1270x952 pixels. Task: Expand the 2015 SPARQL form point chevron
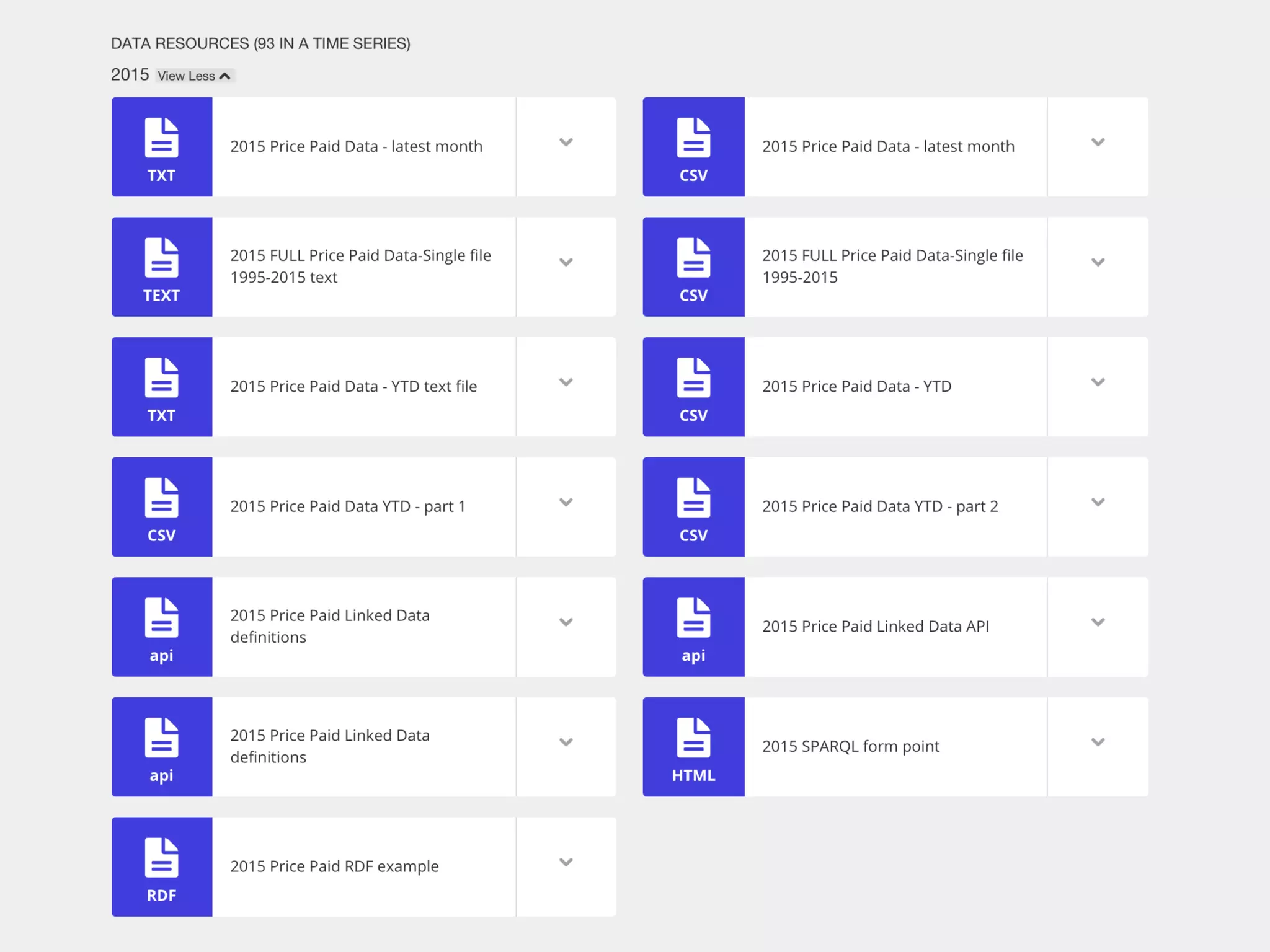[1098, 742]
